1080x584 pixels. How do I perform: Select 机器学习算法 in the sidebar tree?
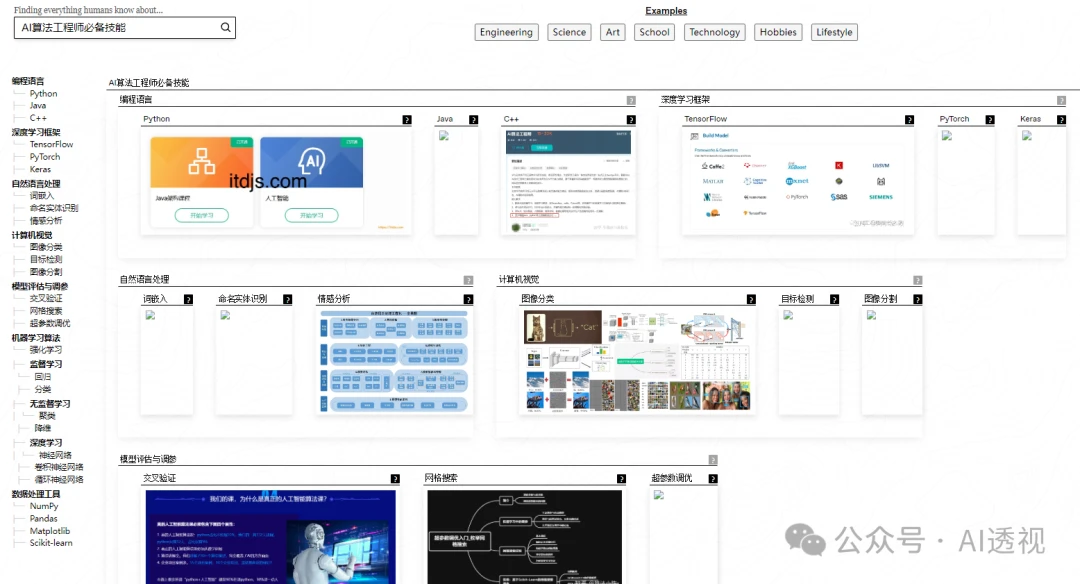tap(36, 338)
